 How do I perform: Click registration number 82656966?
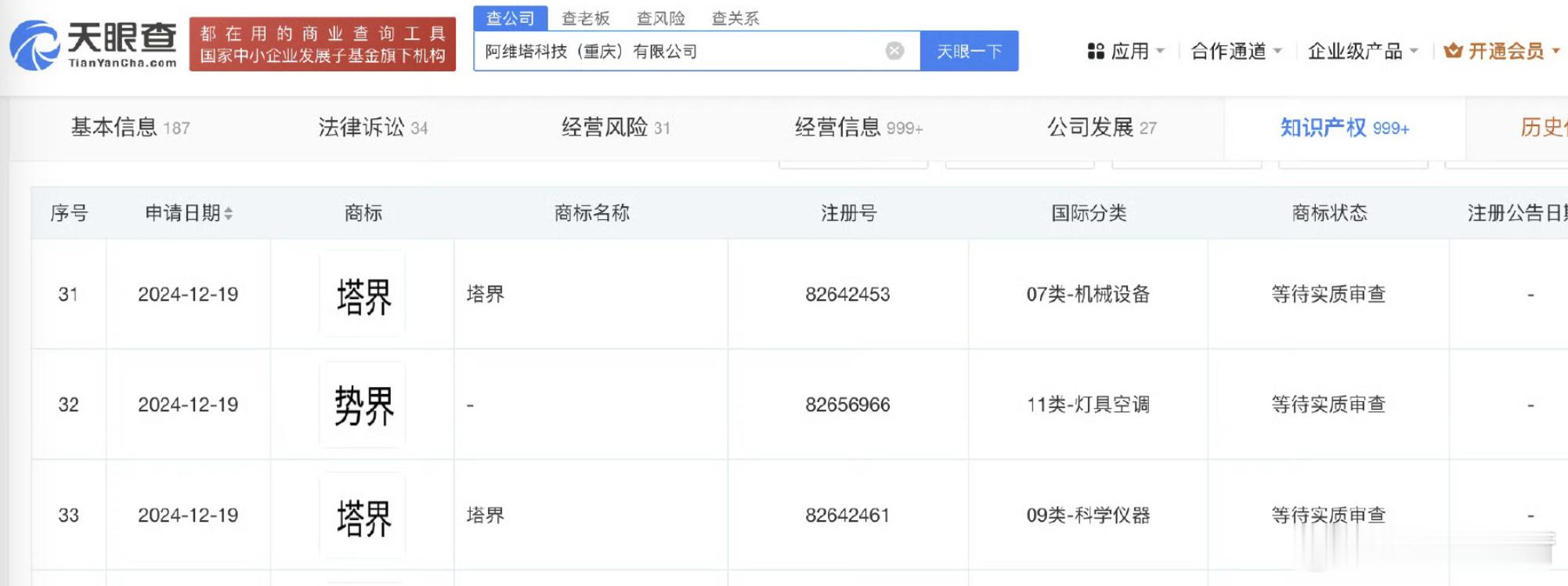[847, 405]
